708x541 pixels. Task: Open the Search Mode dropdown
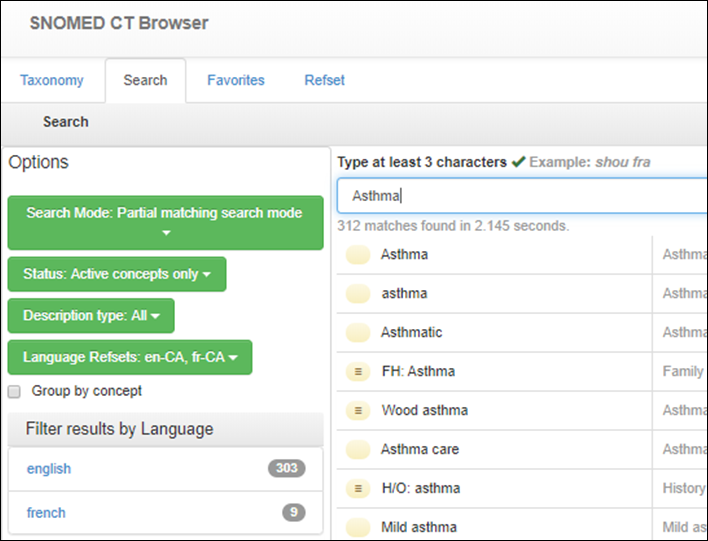click(165, 223)
